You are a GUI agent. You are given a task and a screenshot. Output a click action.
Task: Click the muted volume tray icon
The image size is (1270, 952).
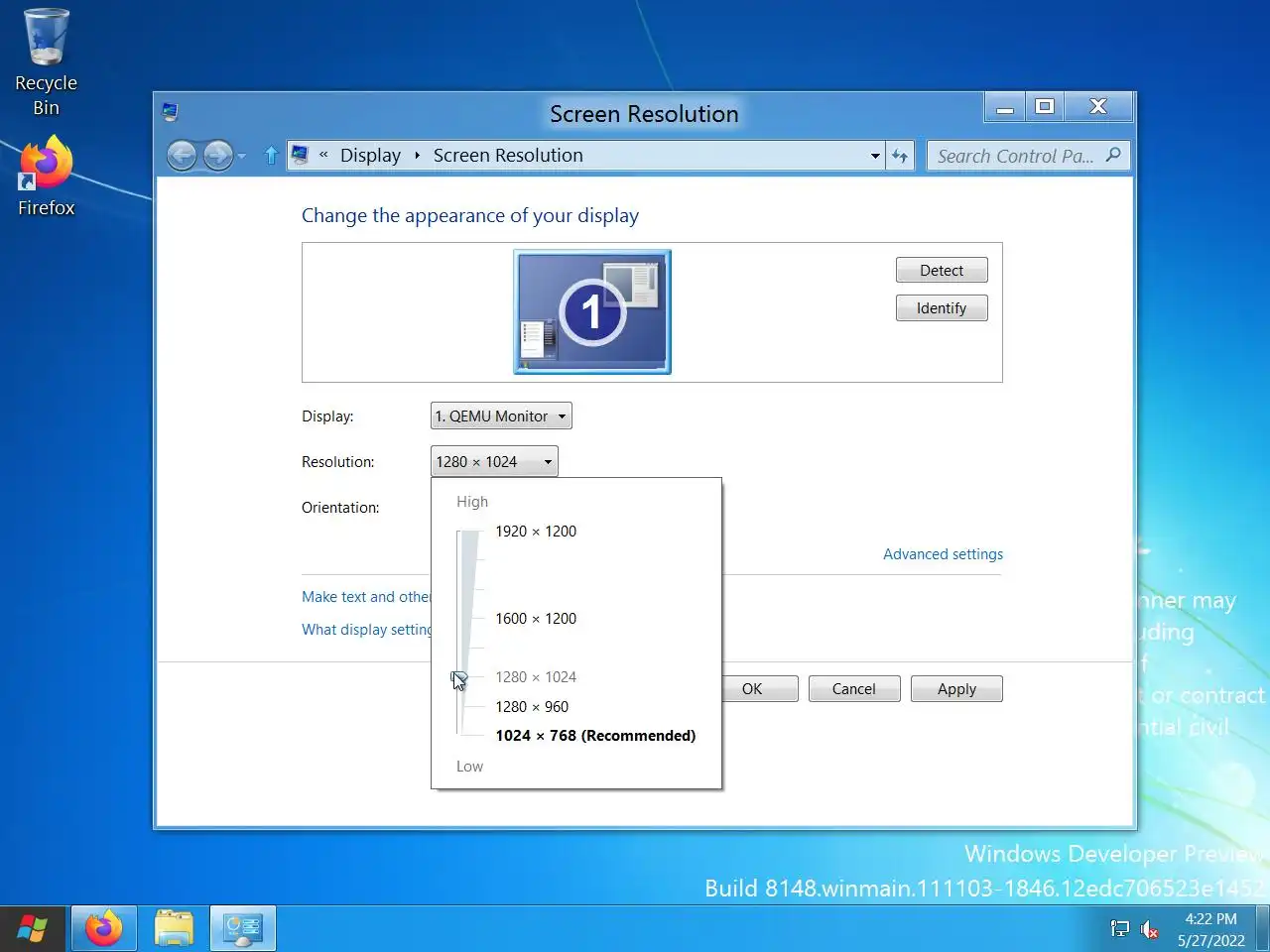(1149, 929)
